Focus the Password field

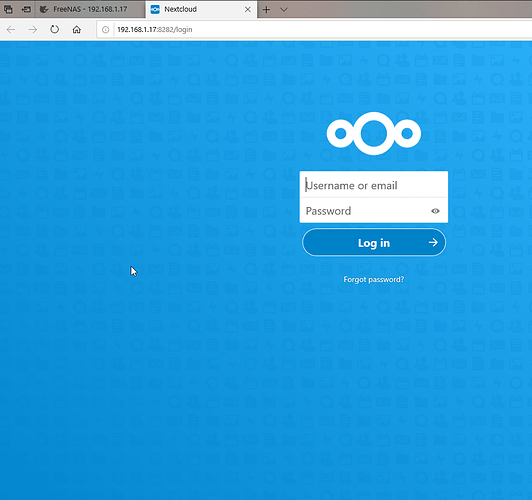(374, 211)
